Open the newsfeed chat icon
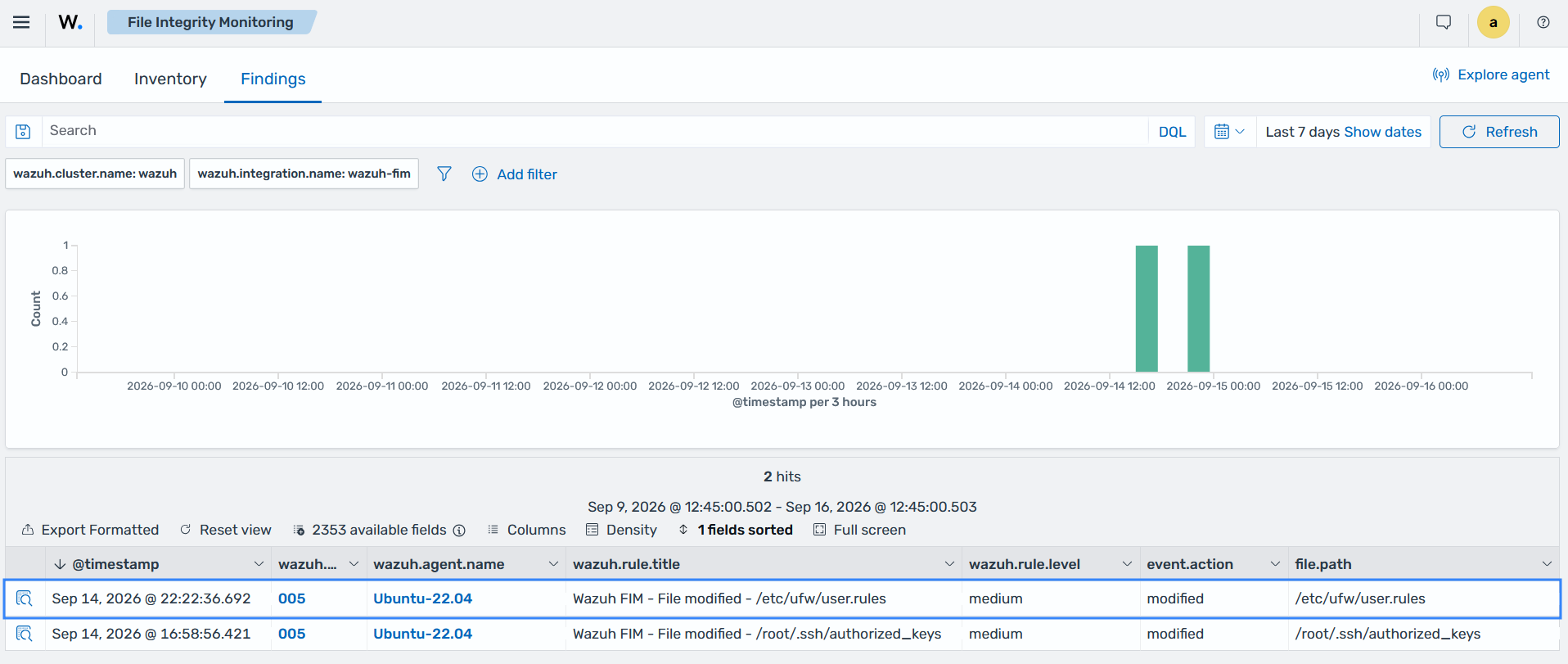Viewport: 1568px width, 664px height. (1444, 22)
